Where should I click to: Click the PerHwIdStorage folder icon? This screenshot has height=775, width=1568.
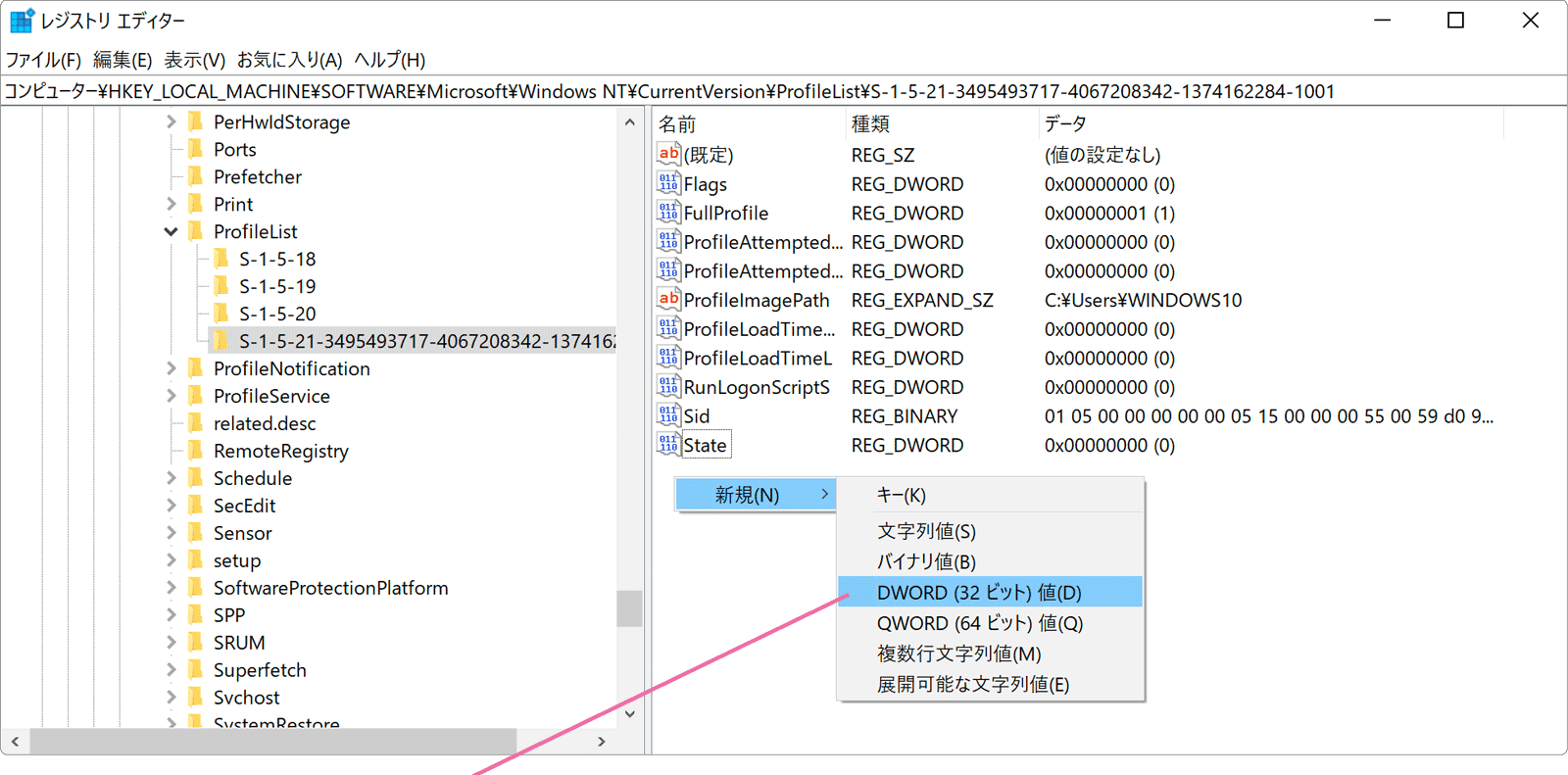coord(195,121)
